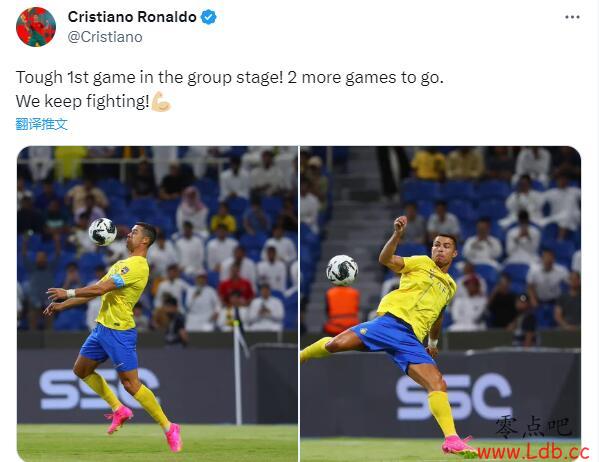The width and height of the screenshot is (599, 462).
Task: Open Cristiano Ronaldo's profile avatar
Action: click(x=36, y=27)
